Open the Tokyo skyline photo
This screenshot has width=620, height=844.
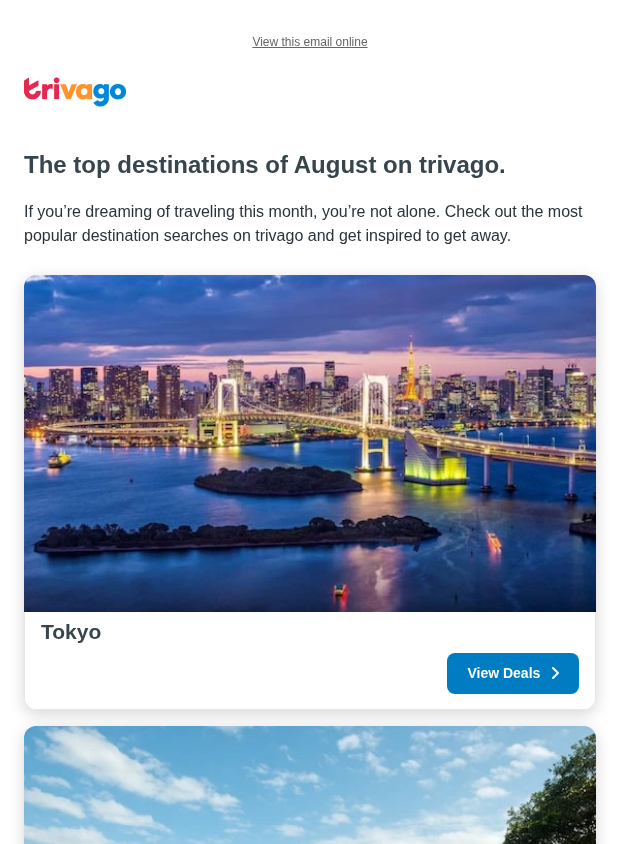309,443
